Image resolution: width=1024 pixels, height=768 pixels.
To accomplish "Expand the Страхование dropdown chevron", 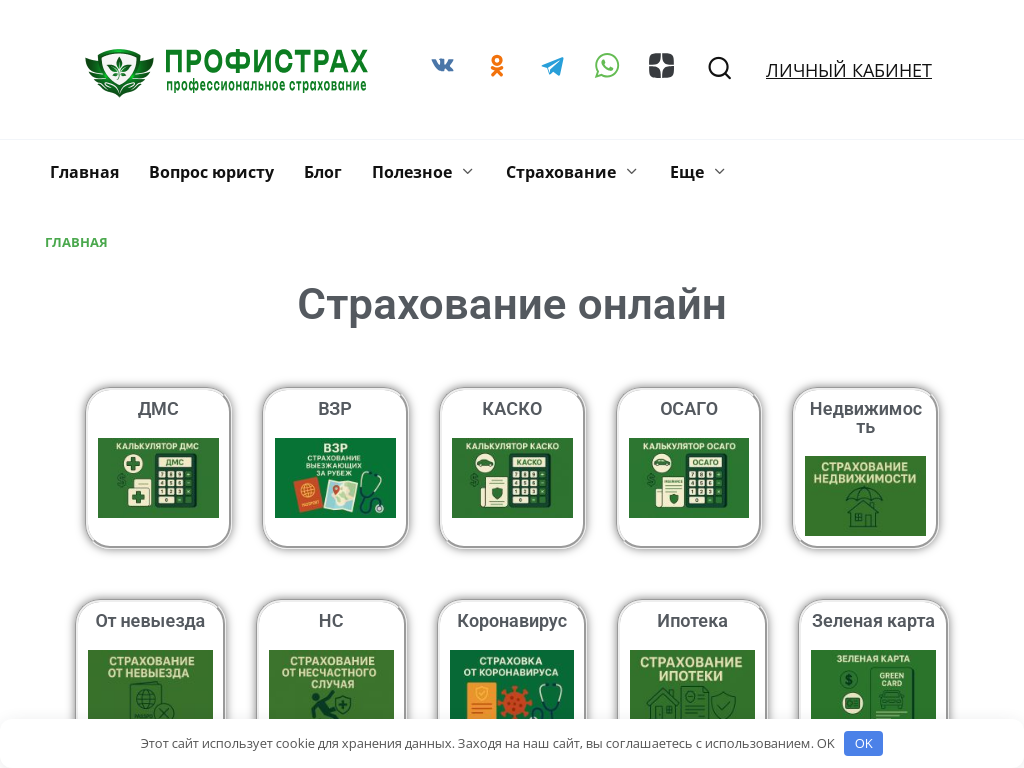I will click(632, 172).
